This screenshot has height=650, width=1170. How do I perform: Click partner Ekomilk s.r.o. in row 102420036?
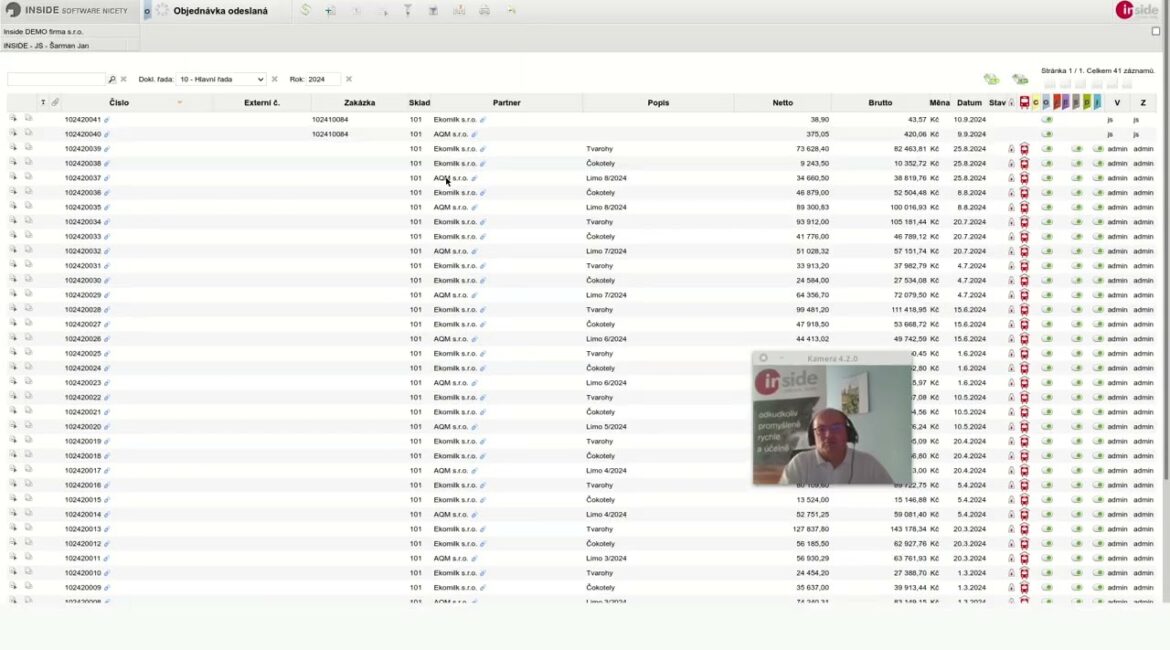click(x=454, y=193)
